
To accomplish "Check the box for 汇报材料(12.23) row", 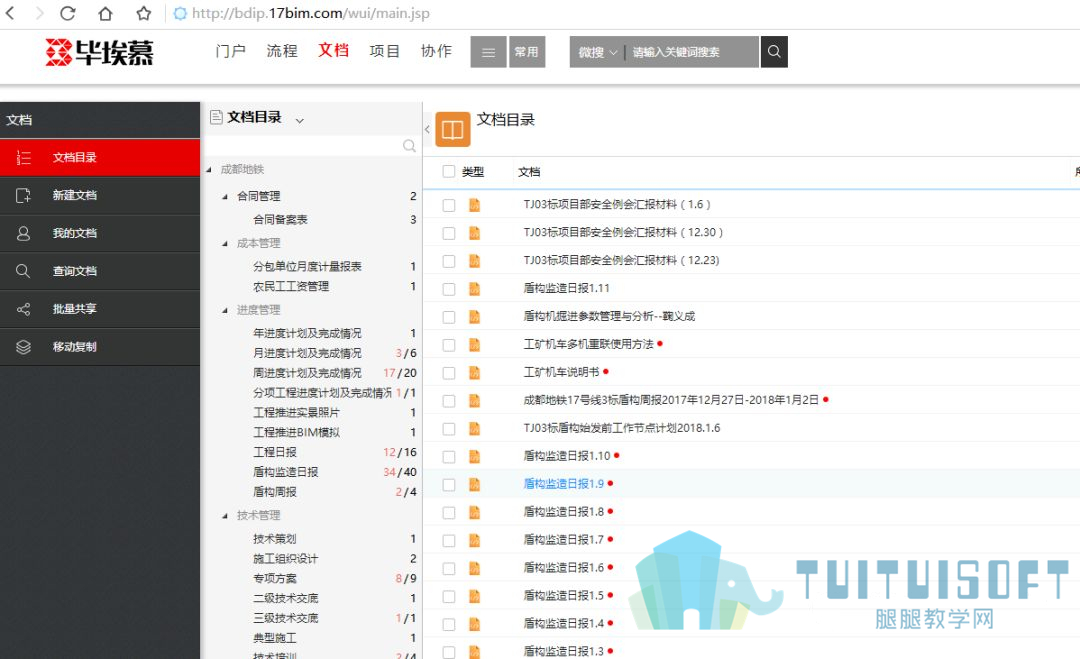I will (x=449, y=261).
